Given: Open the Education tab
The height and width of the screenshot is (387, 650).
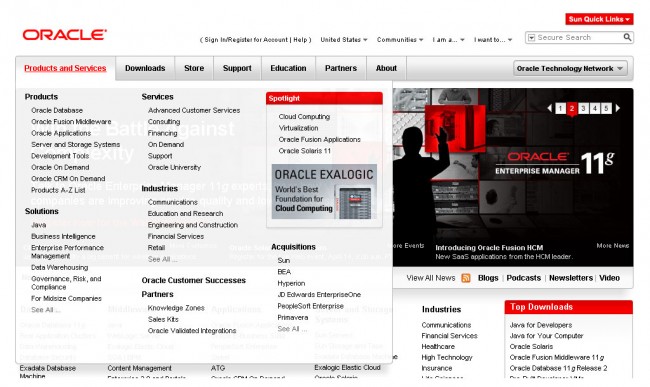Looking at the screenshot, I should point(288,68).
